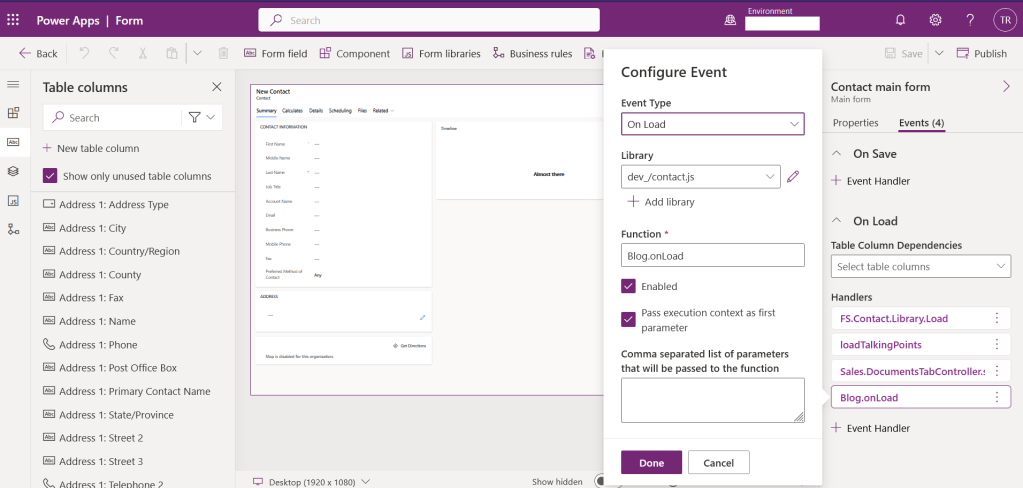The image size is (1023, 488).
Task: Switch to the Properties tab
Action: point(855,123)
